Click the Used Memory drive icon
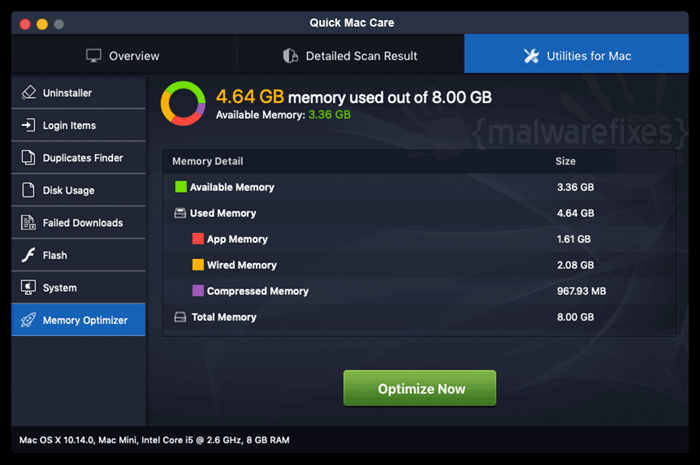700x465 pixels. tap(180, 213)
